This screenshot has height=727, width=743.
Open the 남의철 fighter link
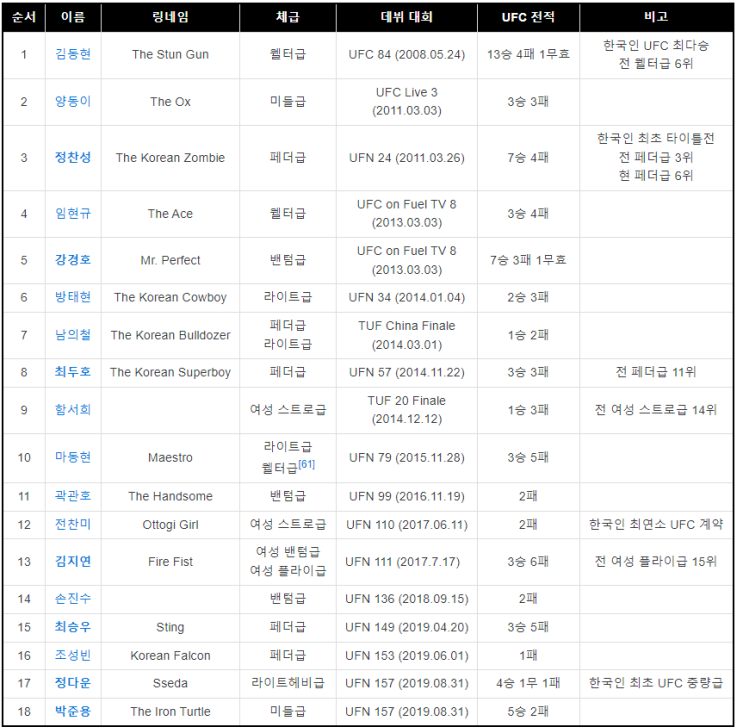[x=73, y=335]
